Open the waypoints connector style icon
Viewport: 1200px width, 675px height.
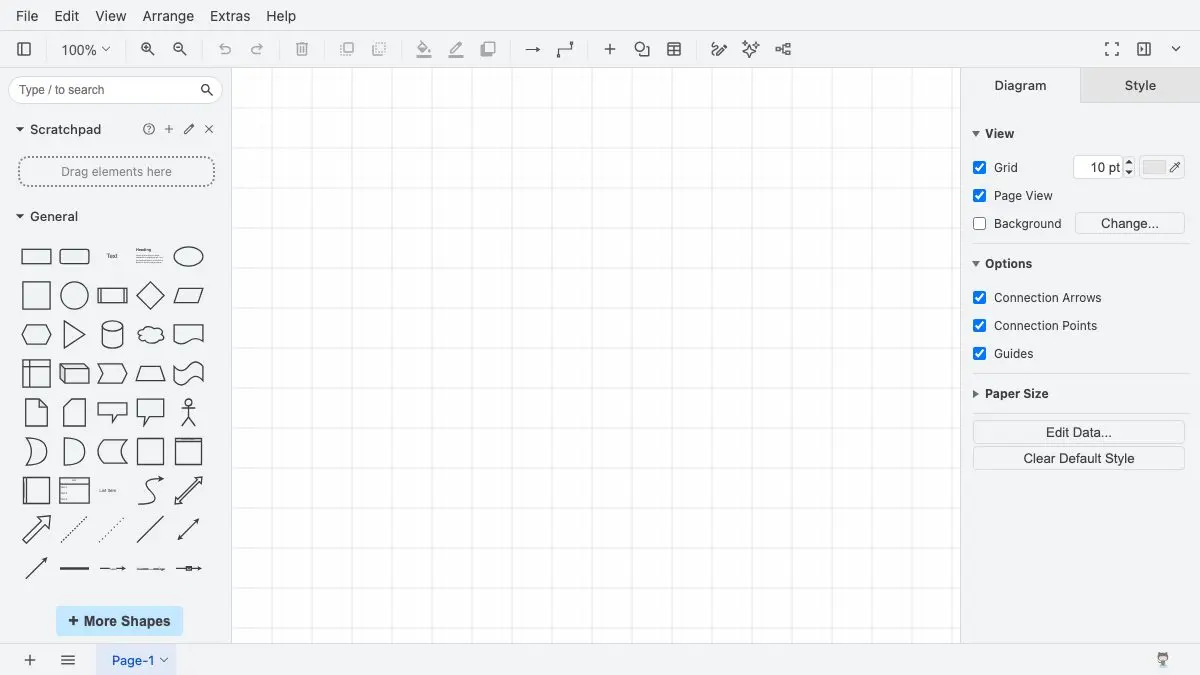pos(565,49)
